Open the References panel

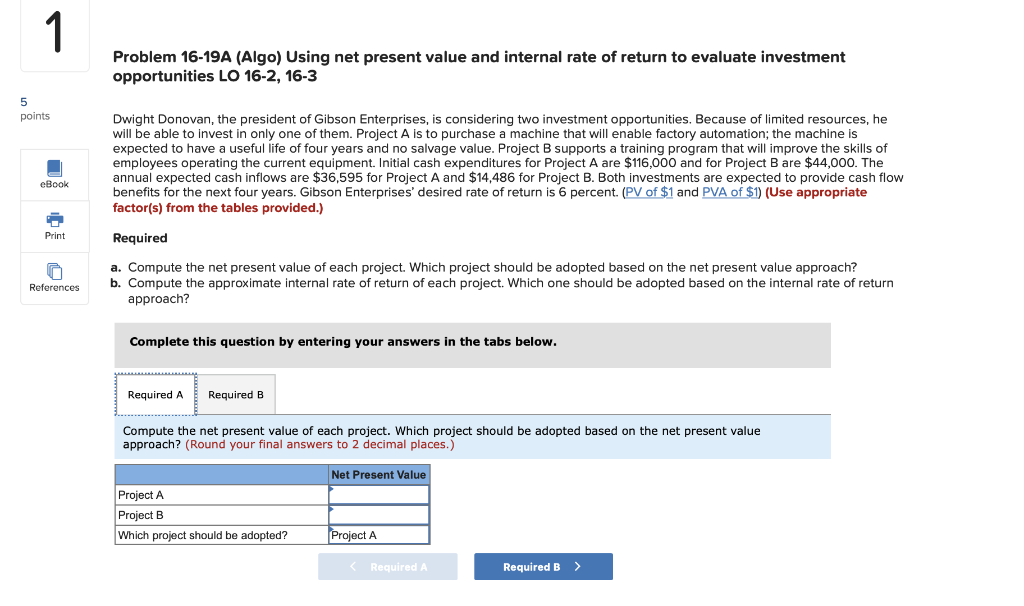[53, 278]
